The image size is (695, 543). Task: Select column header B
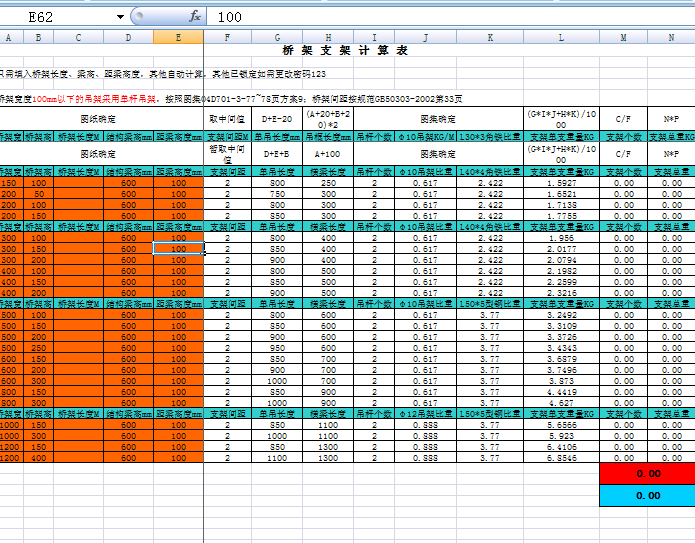[39, 38]
